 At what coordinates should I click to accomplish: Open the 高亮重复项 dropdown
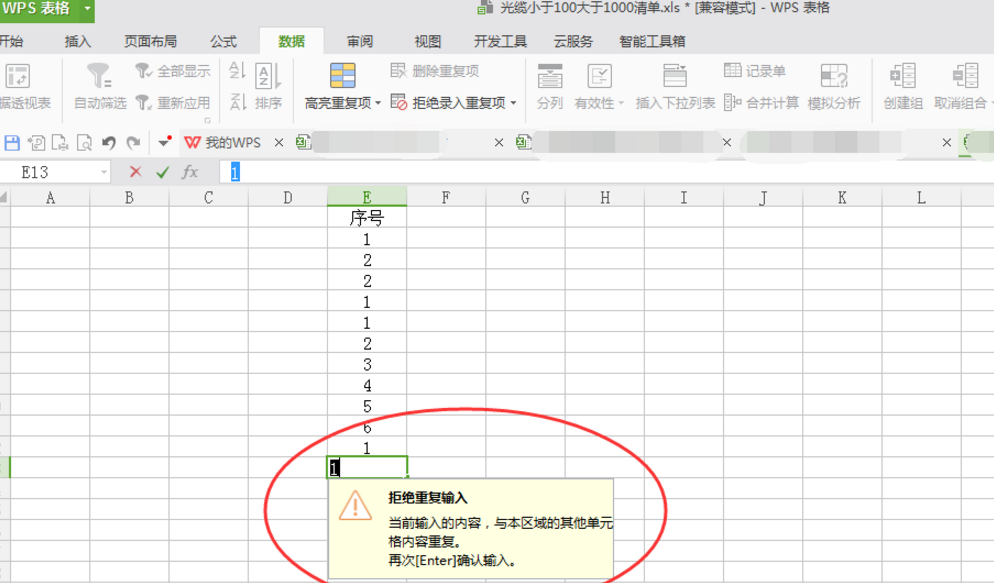click(376, 100)
